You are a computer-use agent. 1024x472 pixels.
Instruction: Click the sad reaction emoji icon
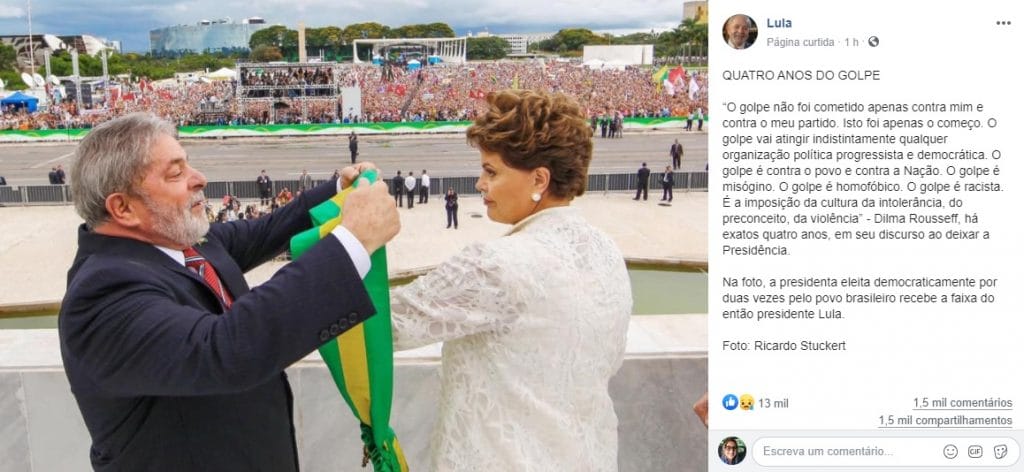coord(746,403)
